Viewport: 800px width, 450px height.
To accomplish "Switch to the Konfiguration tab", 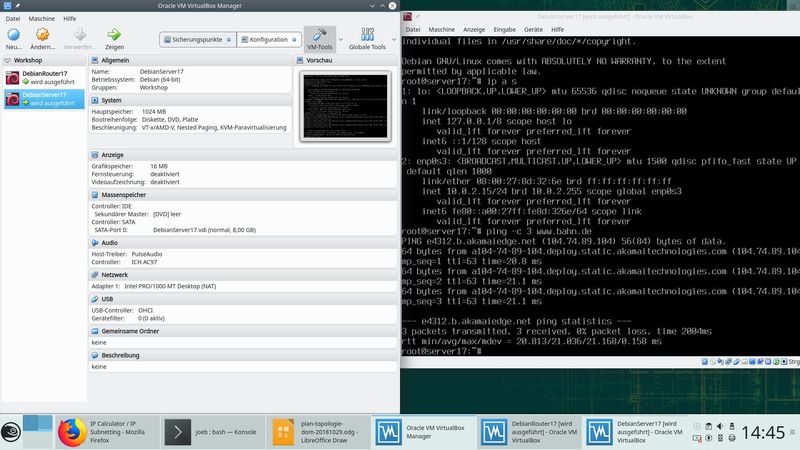I will [x=268, y=39].
